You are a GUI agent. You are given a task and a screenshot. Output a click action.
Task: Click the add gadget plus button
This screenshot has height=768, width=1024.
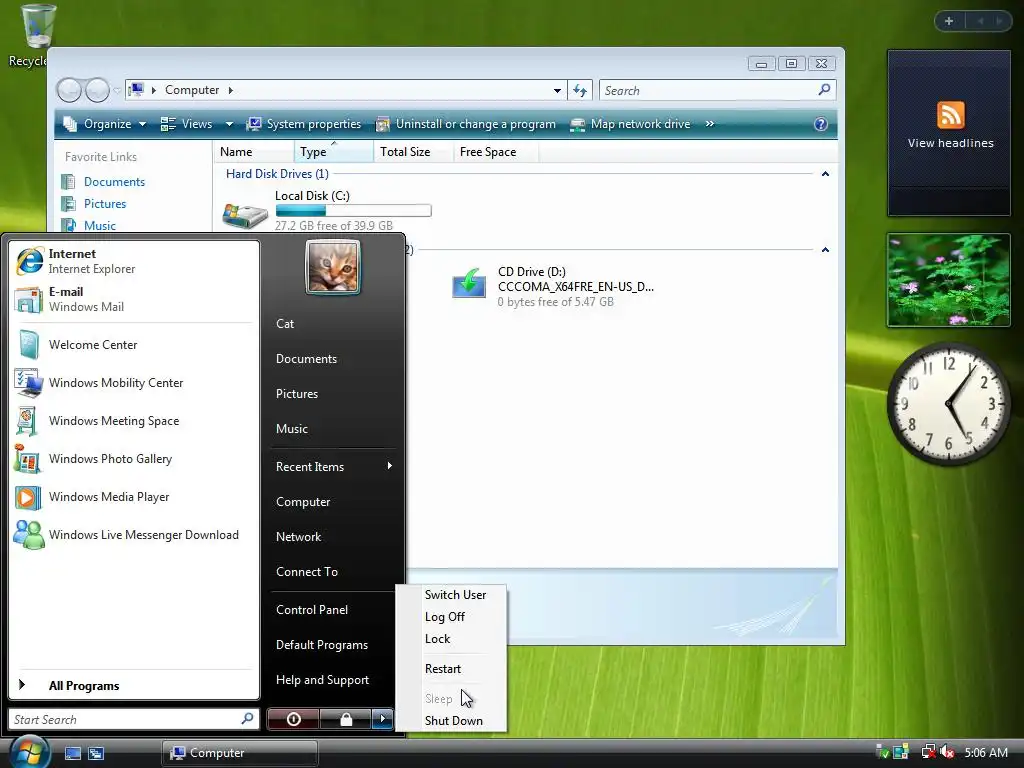[x=949, y=21]
